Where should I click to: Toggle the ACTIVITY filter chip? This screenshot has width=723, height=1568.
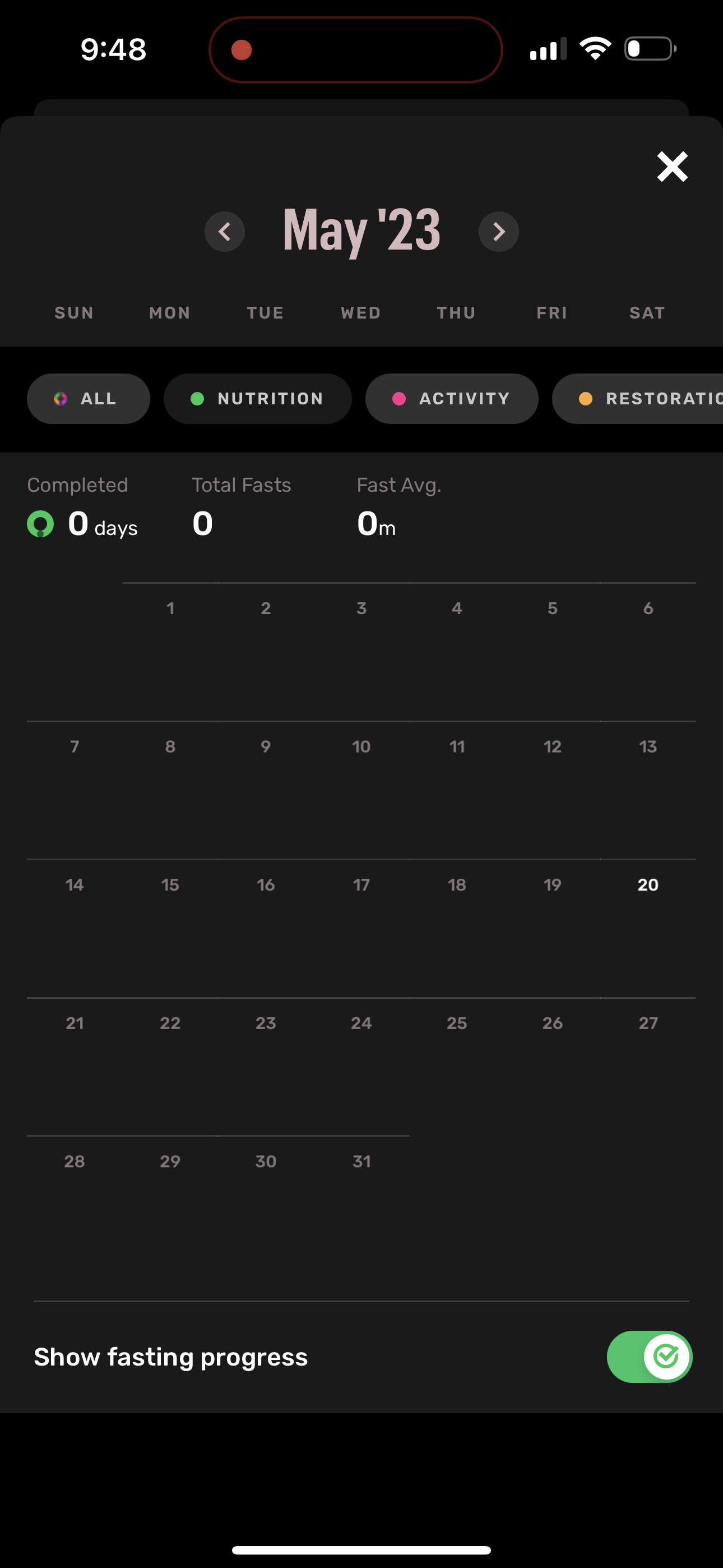coord(451,399)
